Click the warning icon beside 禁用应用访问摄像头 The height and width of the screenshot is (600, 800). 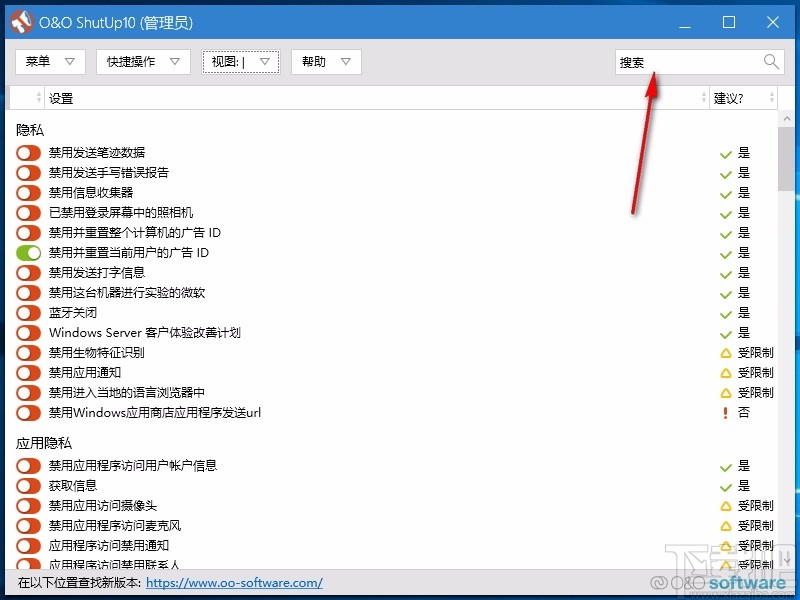(725, 505)
